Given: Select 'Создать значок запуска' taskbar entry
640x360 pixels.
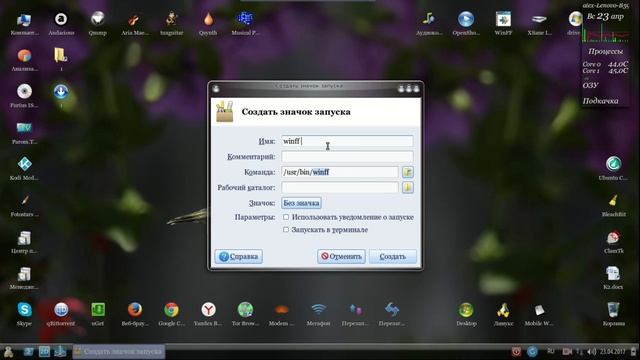Looking at the screenshot, I should (119, 351).
